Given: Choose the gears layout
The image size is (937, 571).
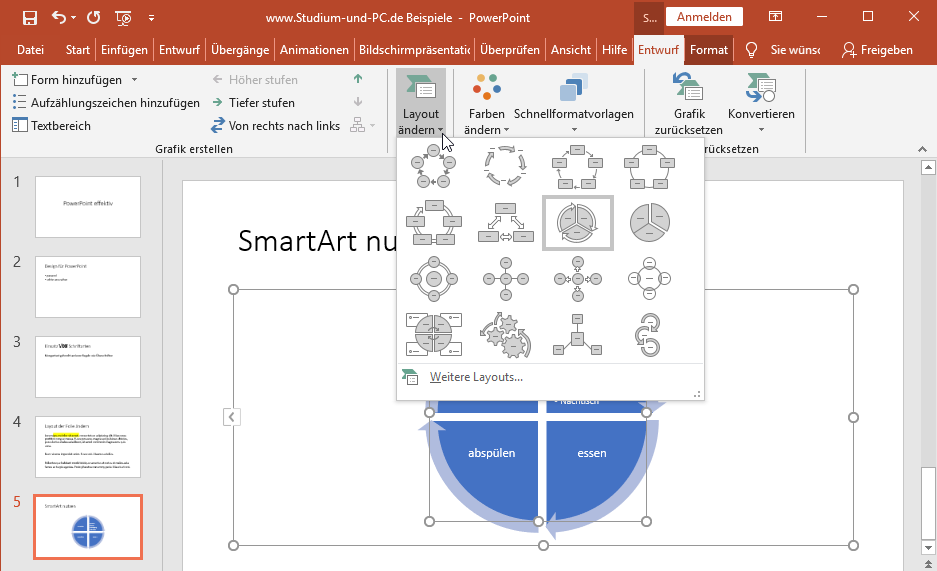Looking at the screenshot, I should [506, 334].
